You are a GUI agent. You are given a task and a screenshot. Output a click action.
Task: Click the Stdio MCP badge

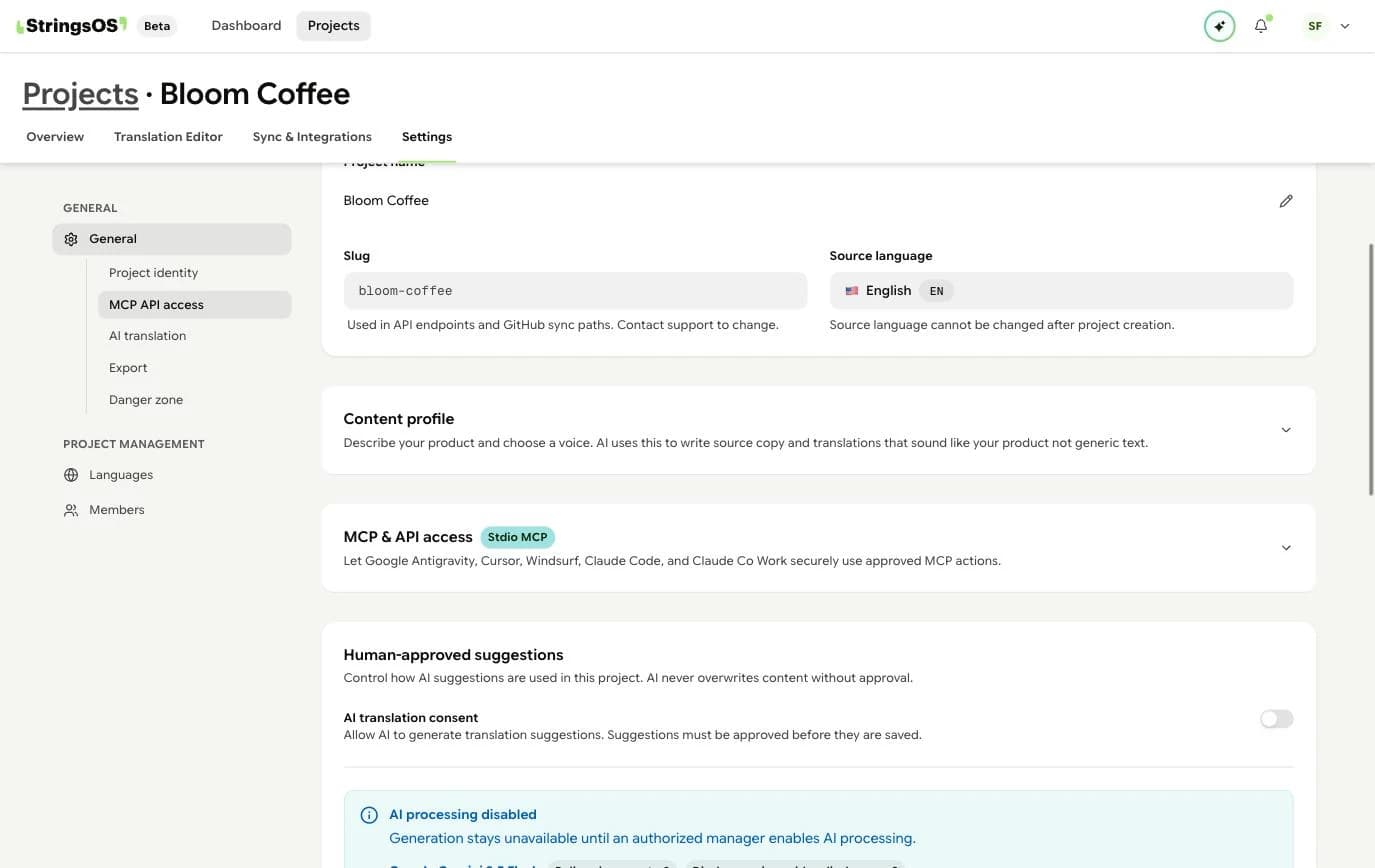point(518,537)
